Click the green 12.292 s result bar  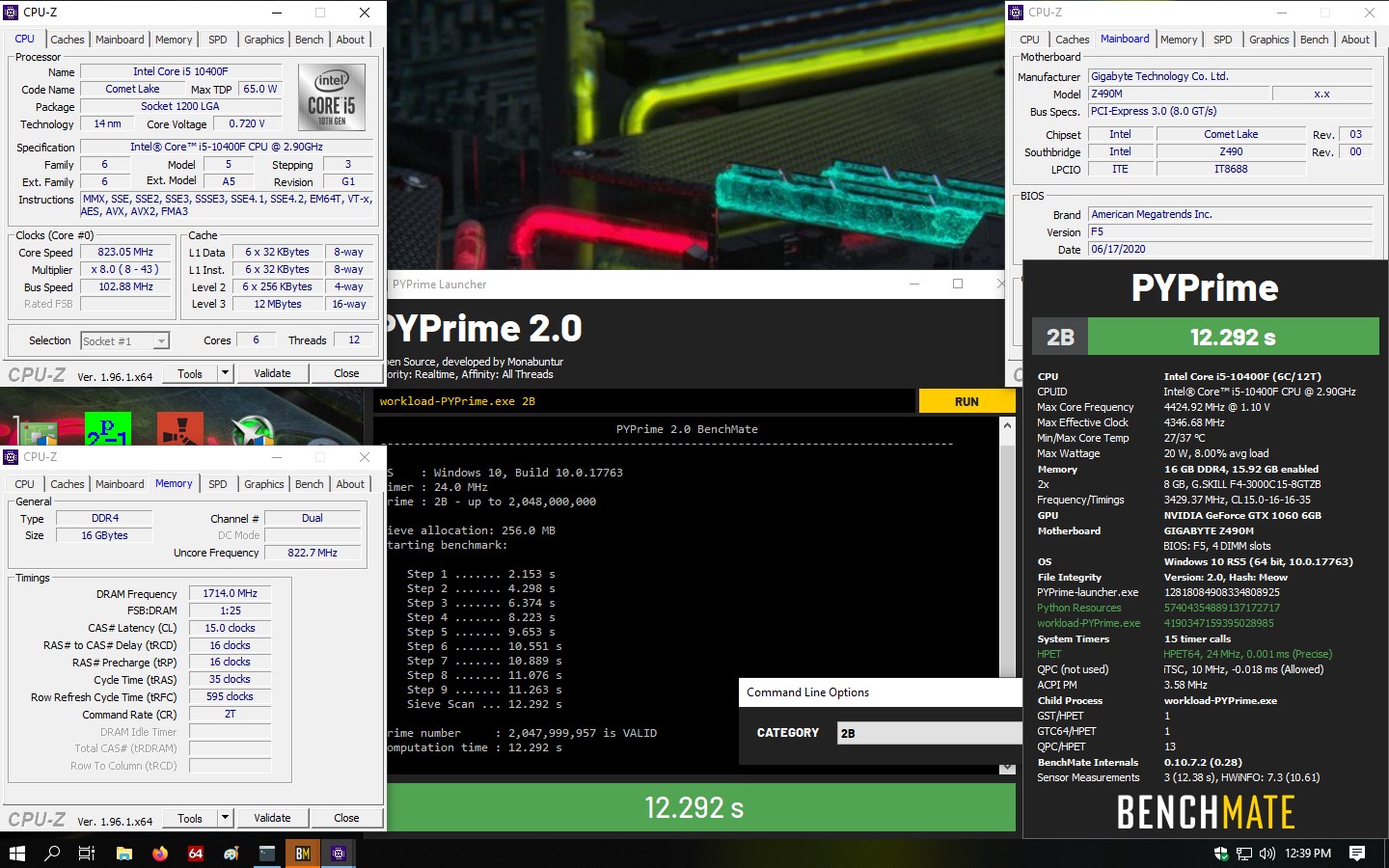694,807
